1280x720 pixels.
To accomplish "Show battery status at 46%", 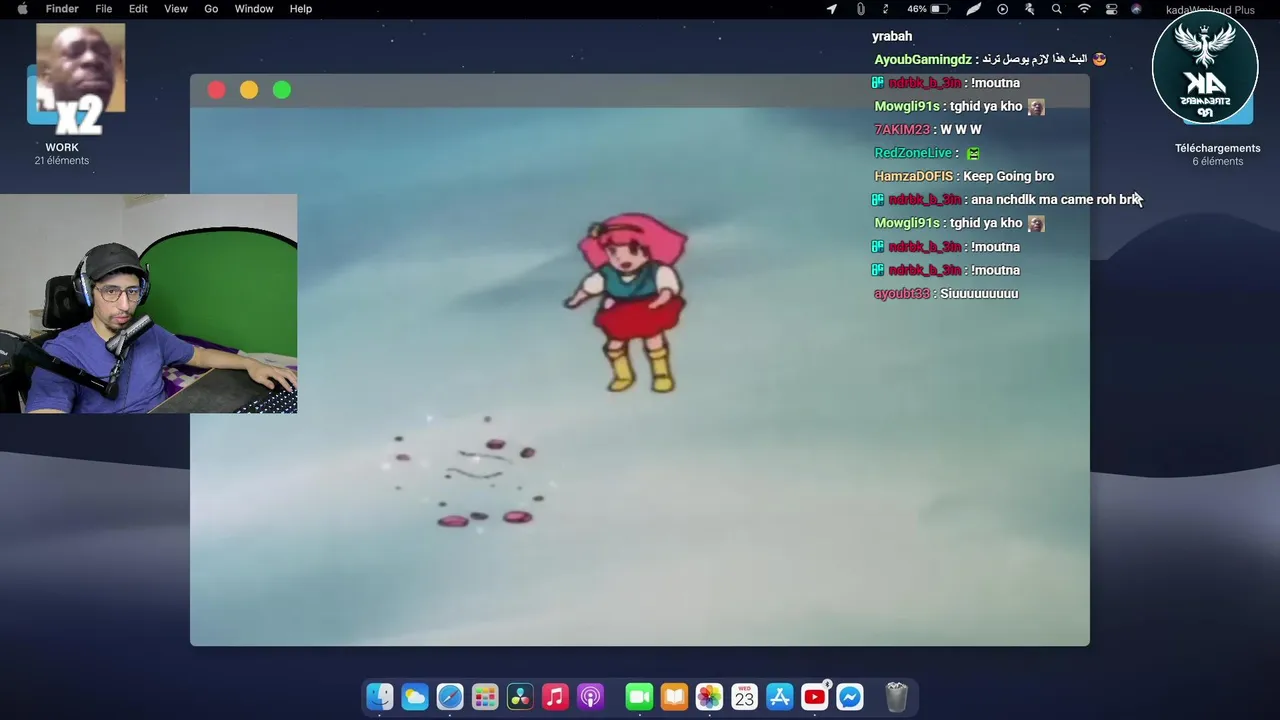I will (x=928, y=9).
